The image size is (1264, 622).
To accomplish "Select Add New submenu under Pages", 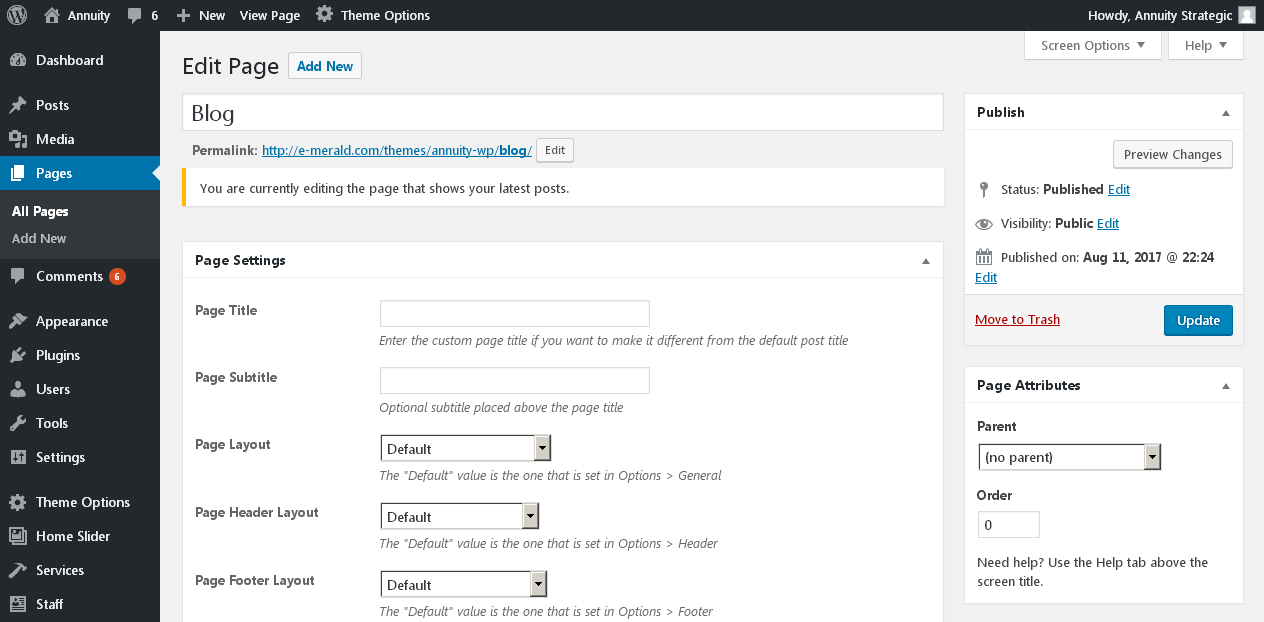I will click(39, 238).
